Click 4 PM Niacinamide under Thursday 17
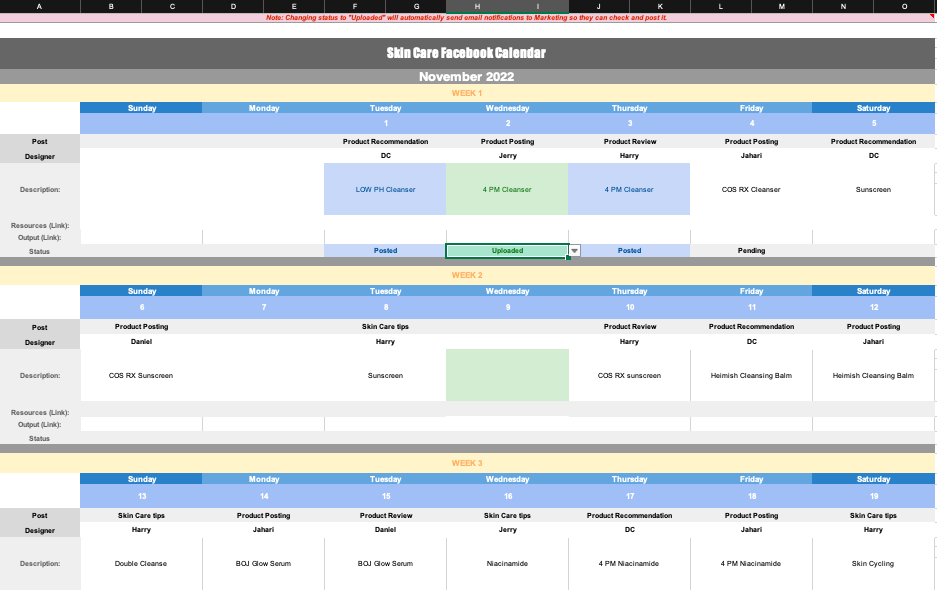 click(629, 564)
